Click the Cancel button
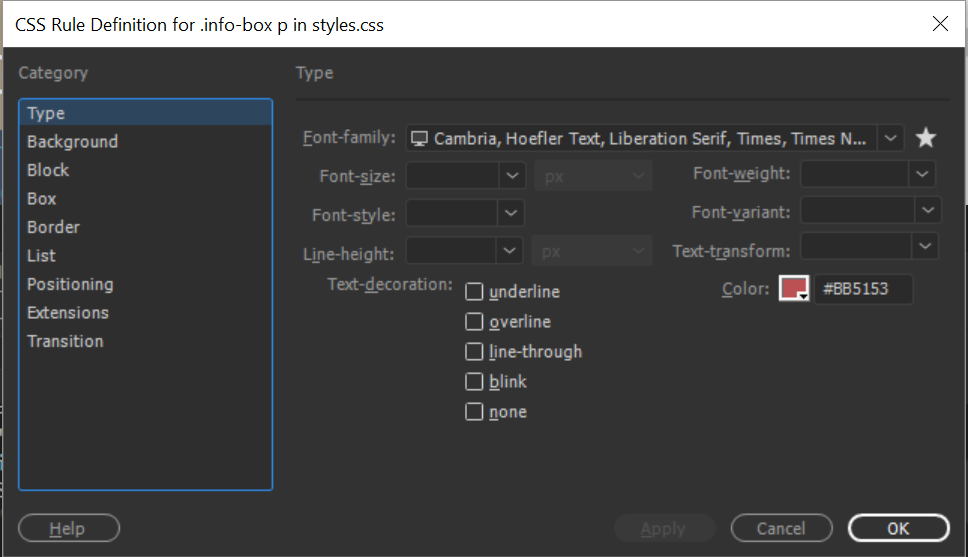The height and width of the screenshot is (557, 968). (781, 528)
